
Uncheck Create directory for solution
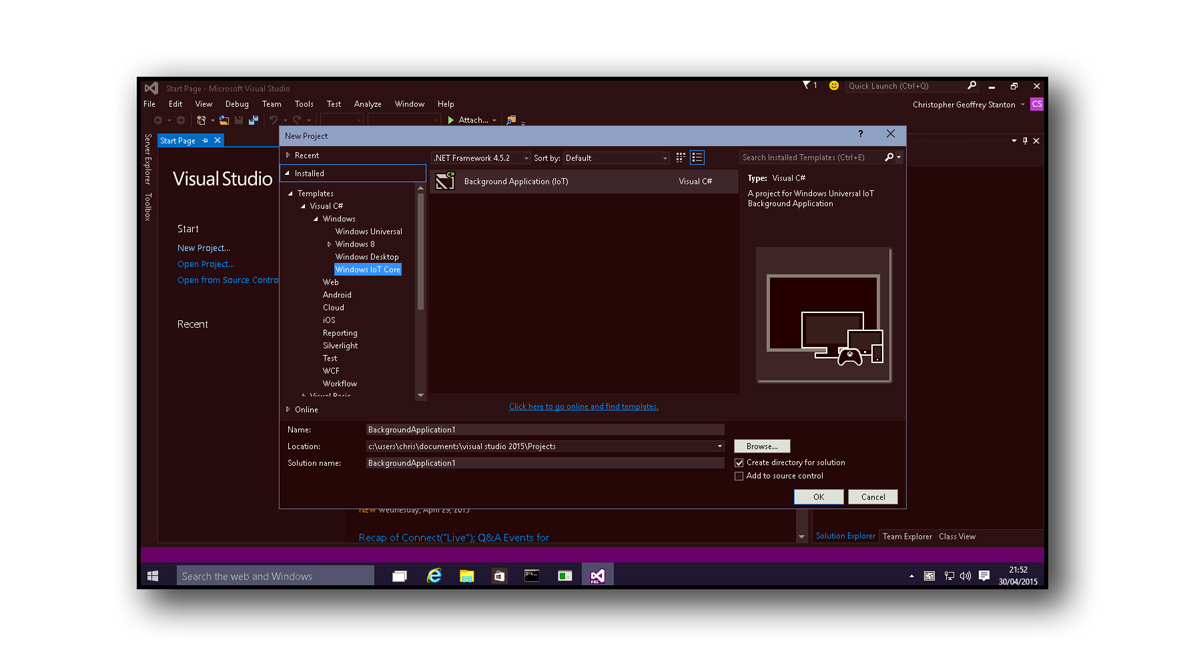(x=739, y=463)
